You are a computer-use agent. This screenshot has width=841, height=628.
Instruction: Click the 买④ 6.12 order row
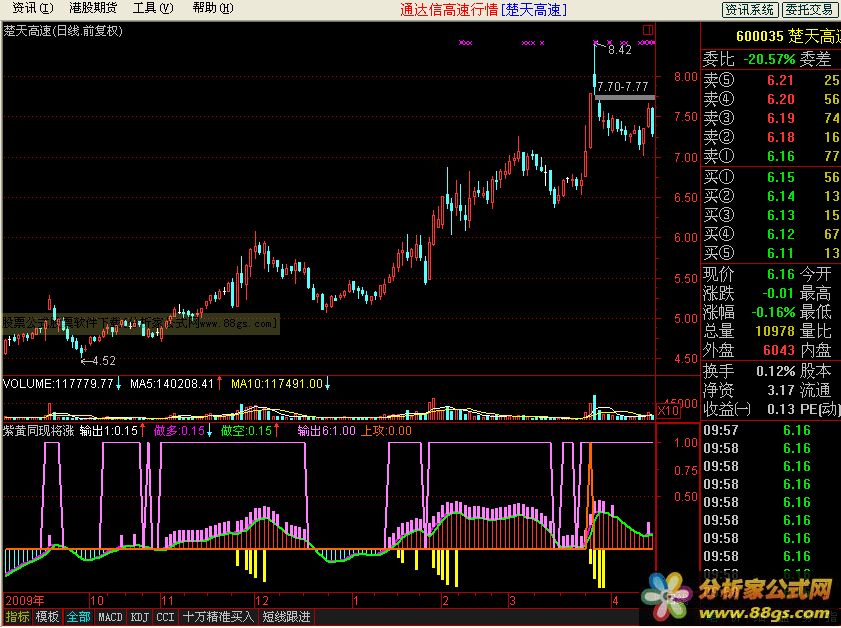771,234
